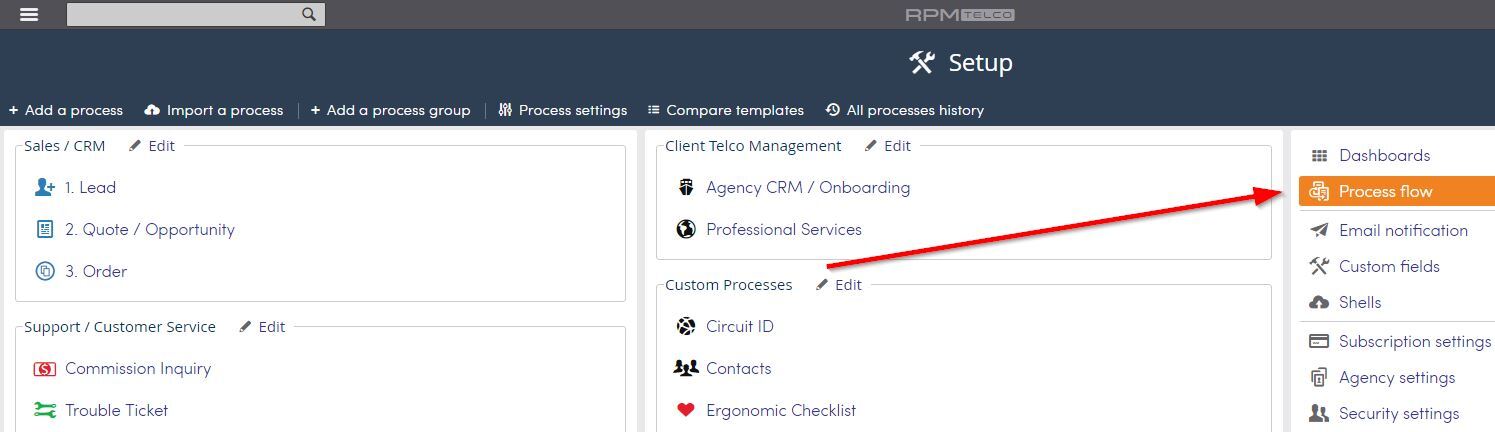
Task: Click the Quote / Opportunity icon
Action: [45, 229]
